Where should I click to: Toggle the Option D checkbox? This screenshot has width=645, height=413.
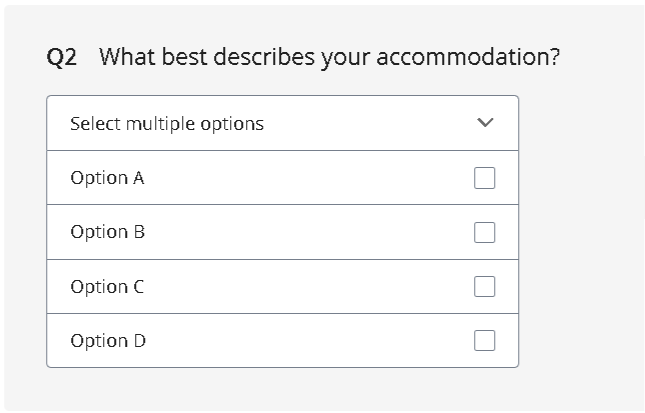coord(484,340)
